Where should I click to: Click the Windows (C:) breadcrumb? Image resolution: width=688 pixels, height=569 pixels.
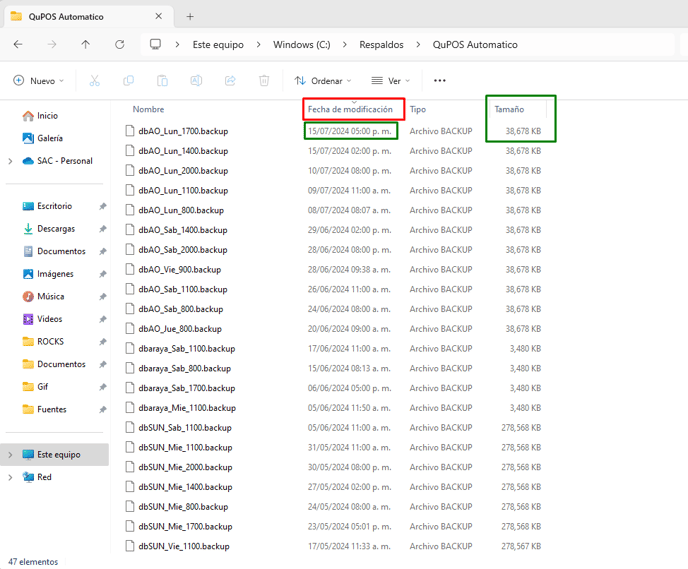301,45
